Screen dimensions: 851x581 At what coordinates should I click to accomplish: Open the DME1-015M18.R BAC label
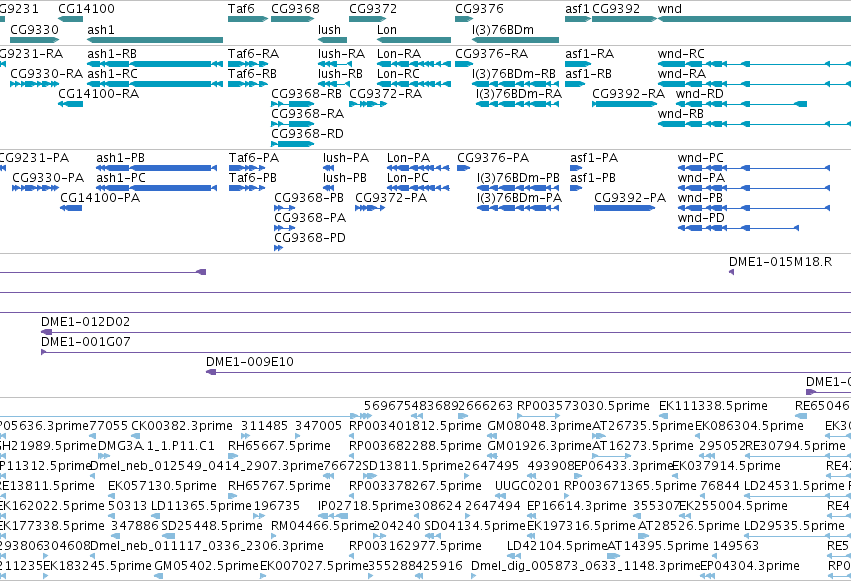(x=780, y=262)
